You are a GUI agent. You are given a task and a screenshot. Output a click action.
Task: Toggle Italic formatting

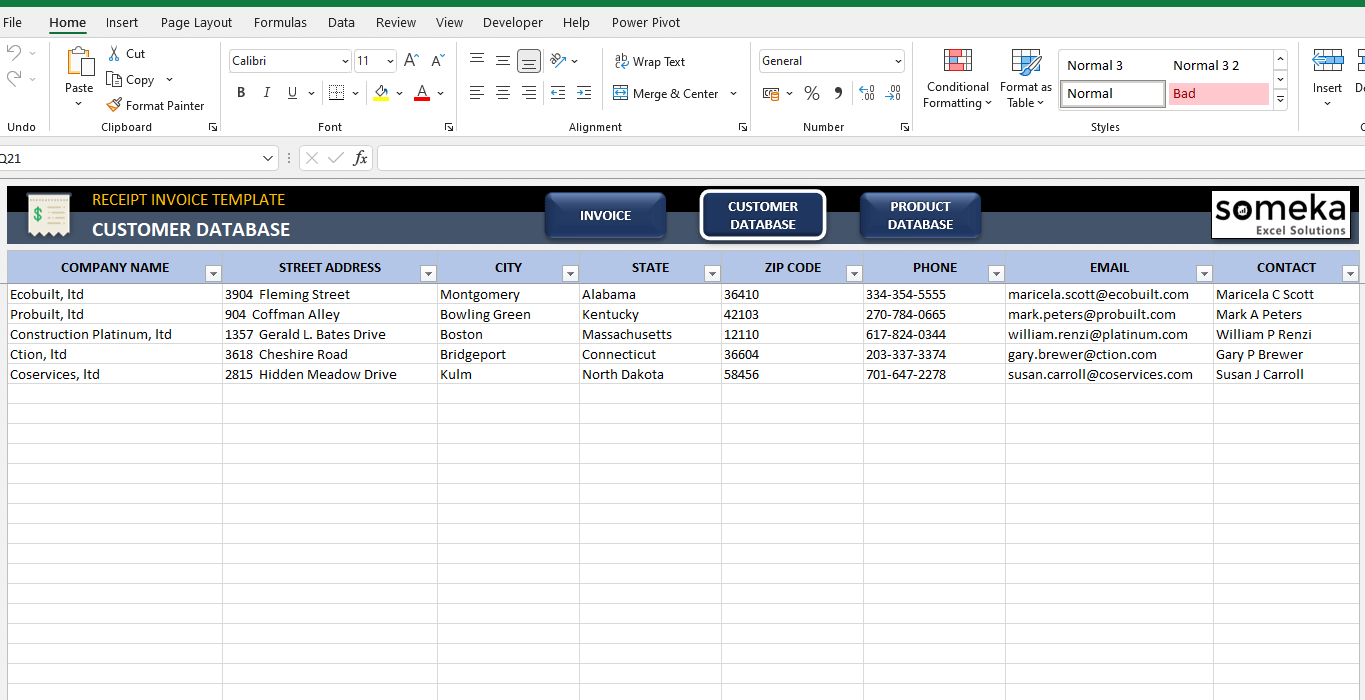point(266,92)
